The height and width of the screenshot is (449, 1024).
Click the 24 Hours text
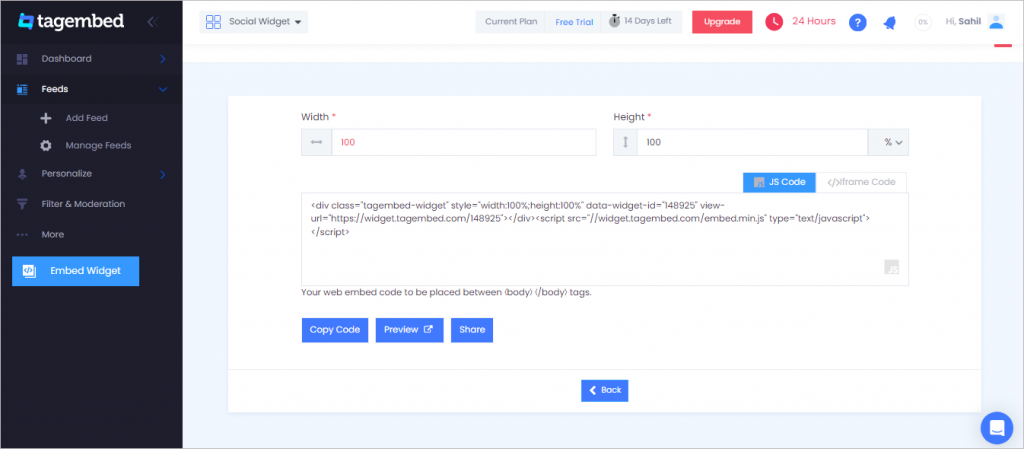tap(814, 21)
